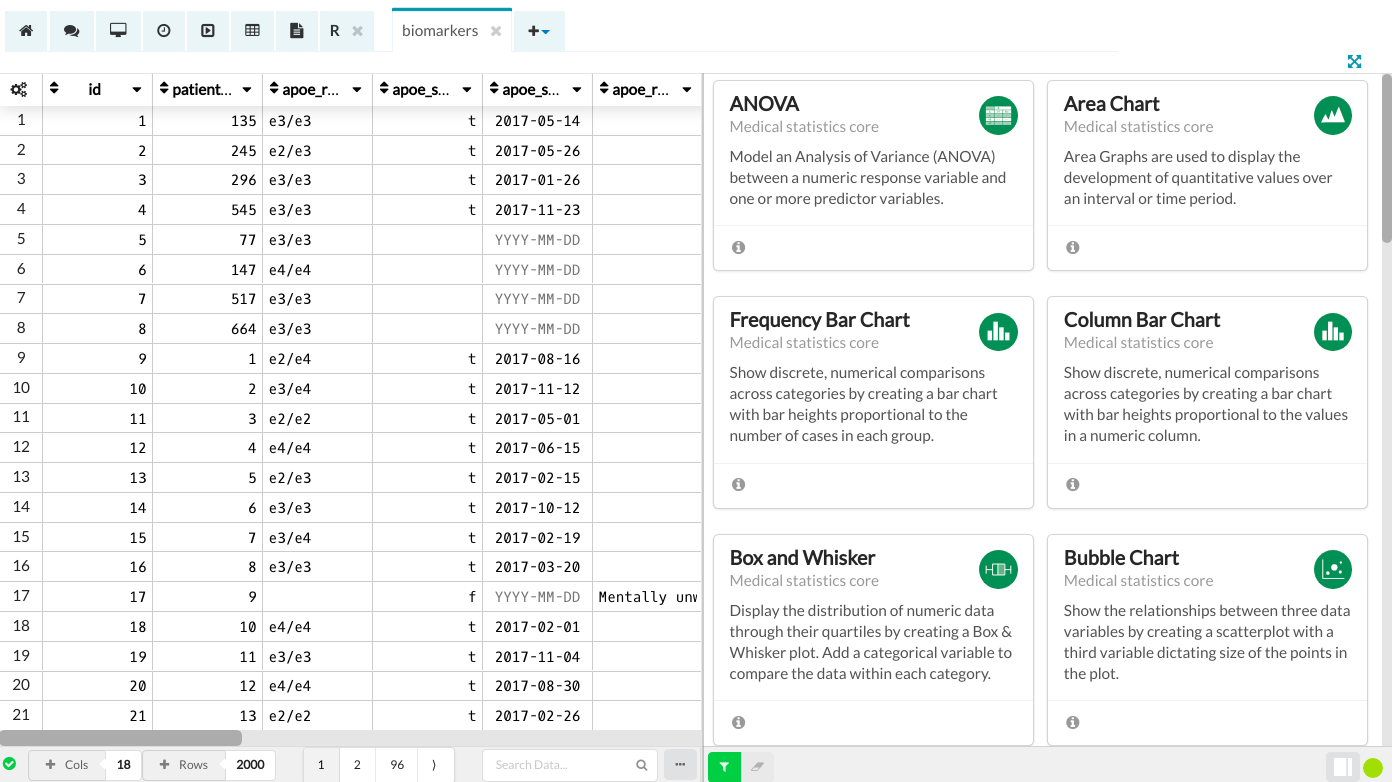This screenshot has height=782, width=1392.
Task: Click the gears icon in the table corner
Action: pos(18,89)
